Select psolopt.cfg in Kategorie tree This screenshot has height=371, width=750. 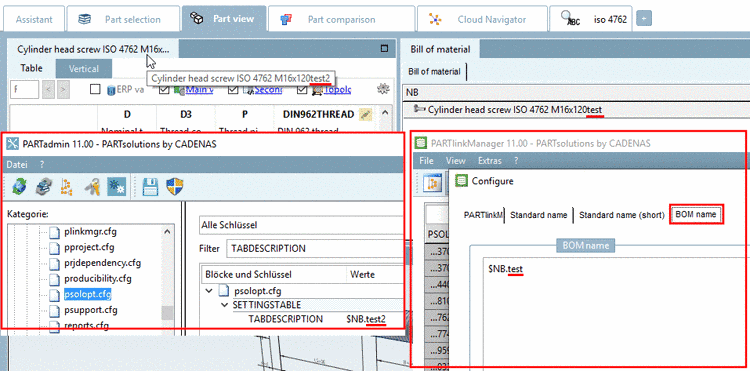tap(88, 294)
